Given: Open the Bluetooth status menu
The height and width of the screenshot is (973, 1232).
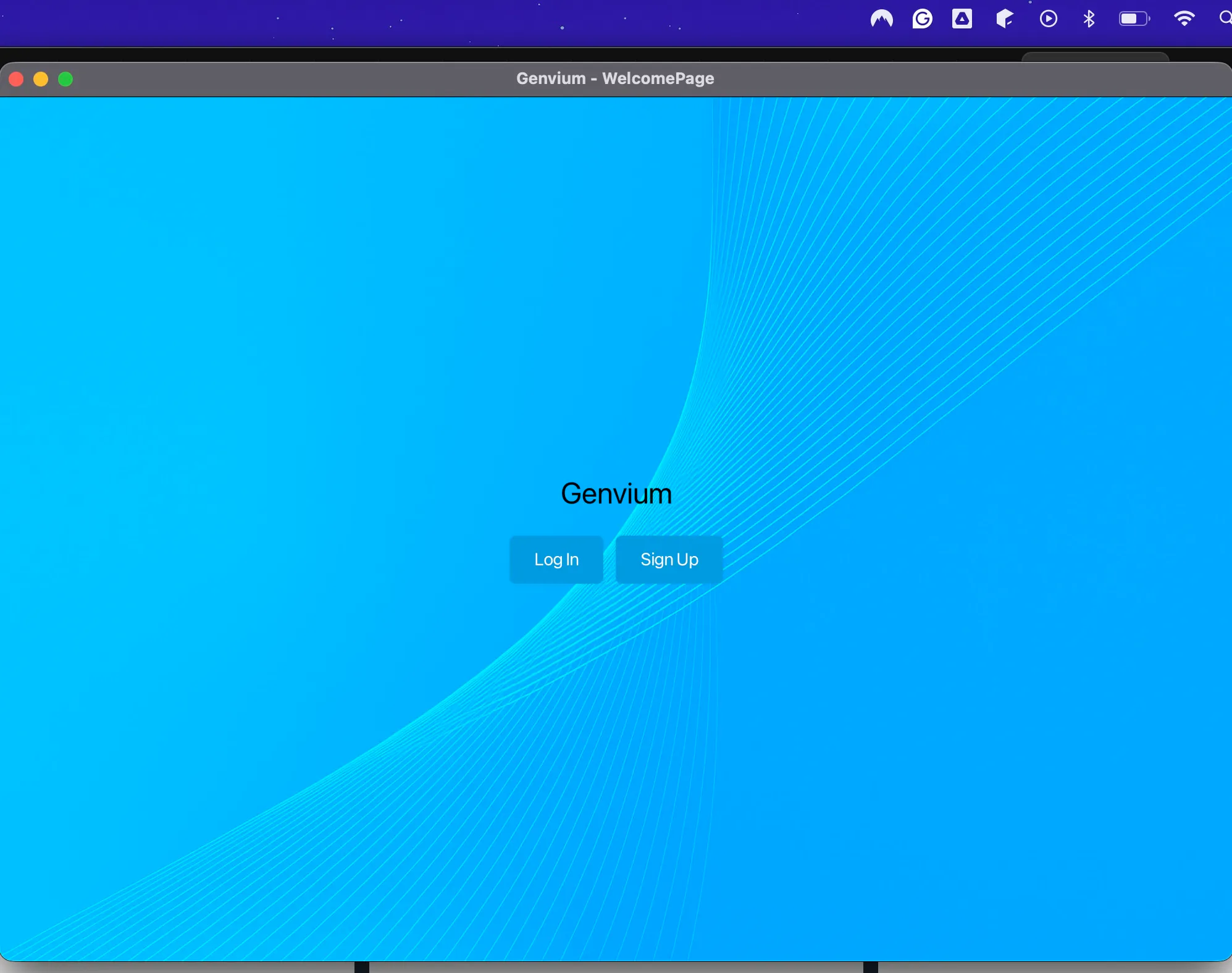Looking at the screenshot, I should click(1089, 19).
